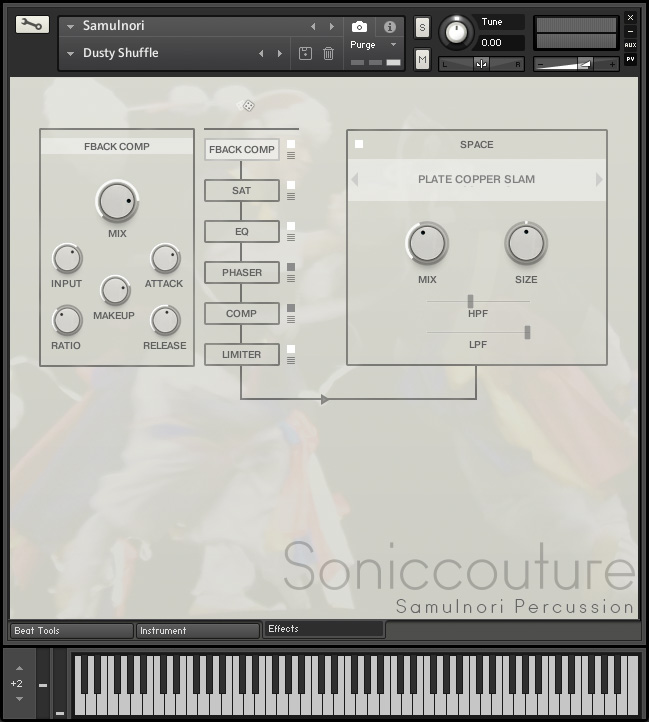Switch to the Instrument tab
Screen dimensions: 649x722
pos(198,631)
